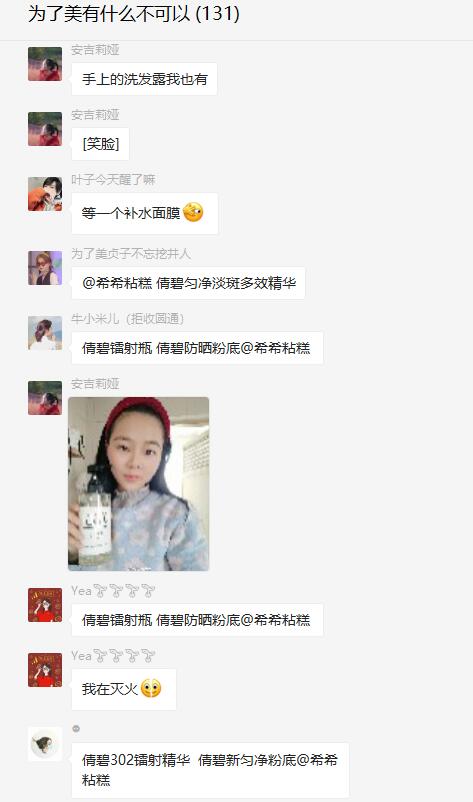Open 牛小米儿's profile avatar
This screenshot has height=802, width=473.
click(45, 333)
